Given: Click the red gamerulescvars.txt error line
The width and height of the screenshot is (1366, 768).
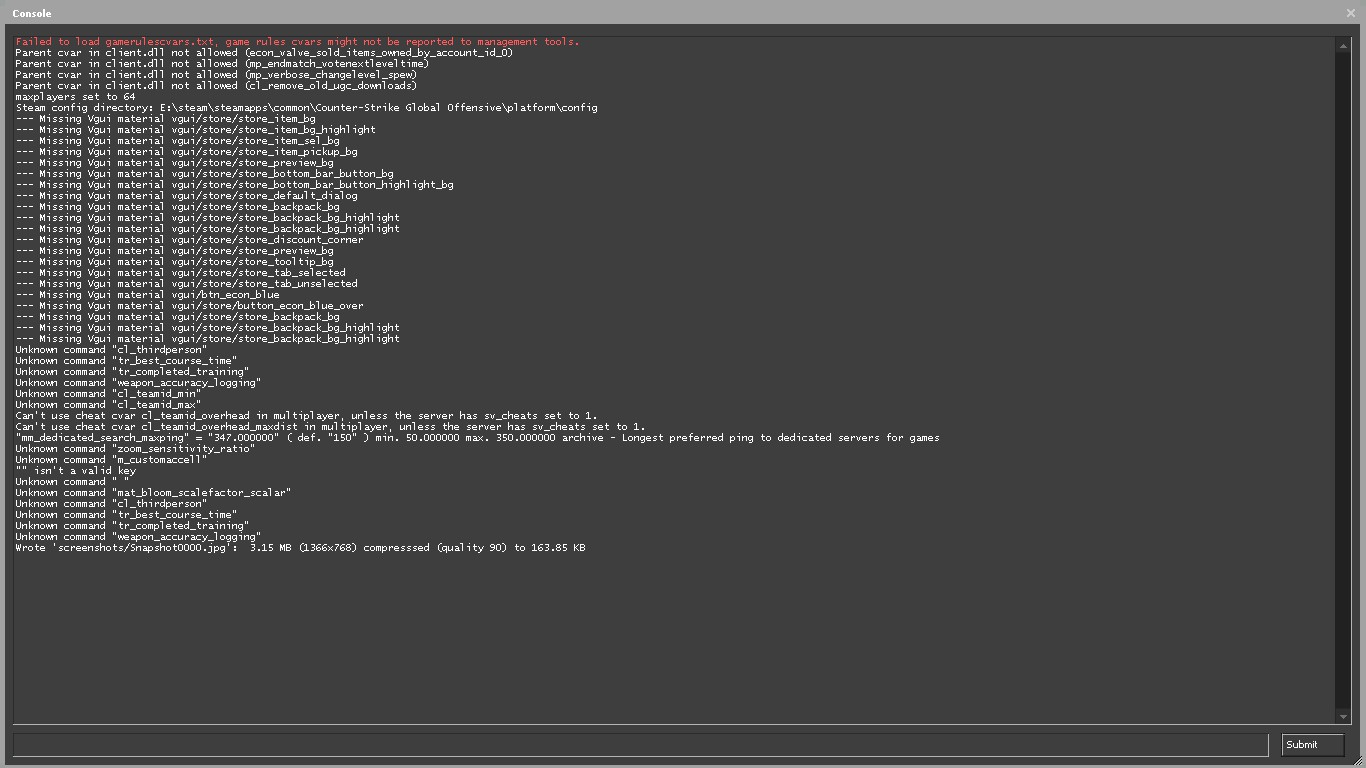Looking at the screenshot, I should pos(297,42).
